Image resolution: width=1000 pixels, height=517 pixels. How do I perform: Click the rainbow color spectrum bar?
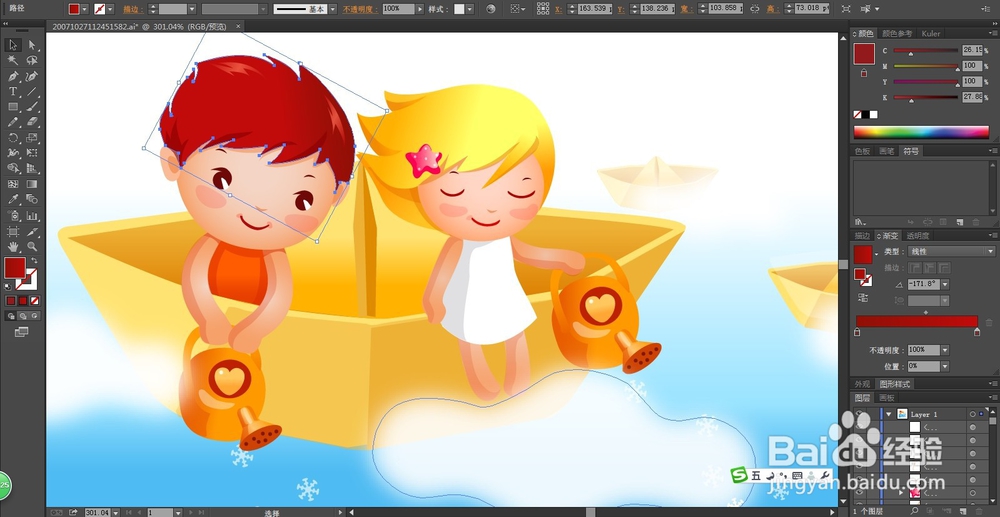click(921, 132)
